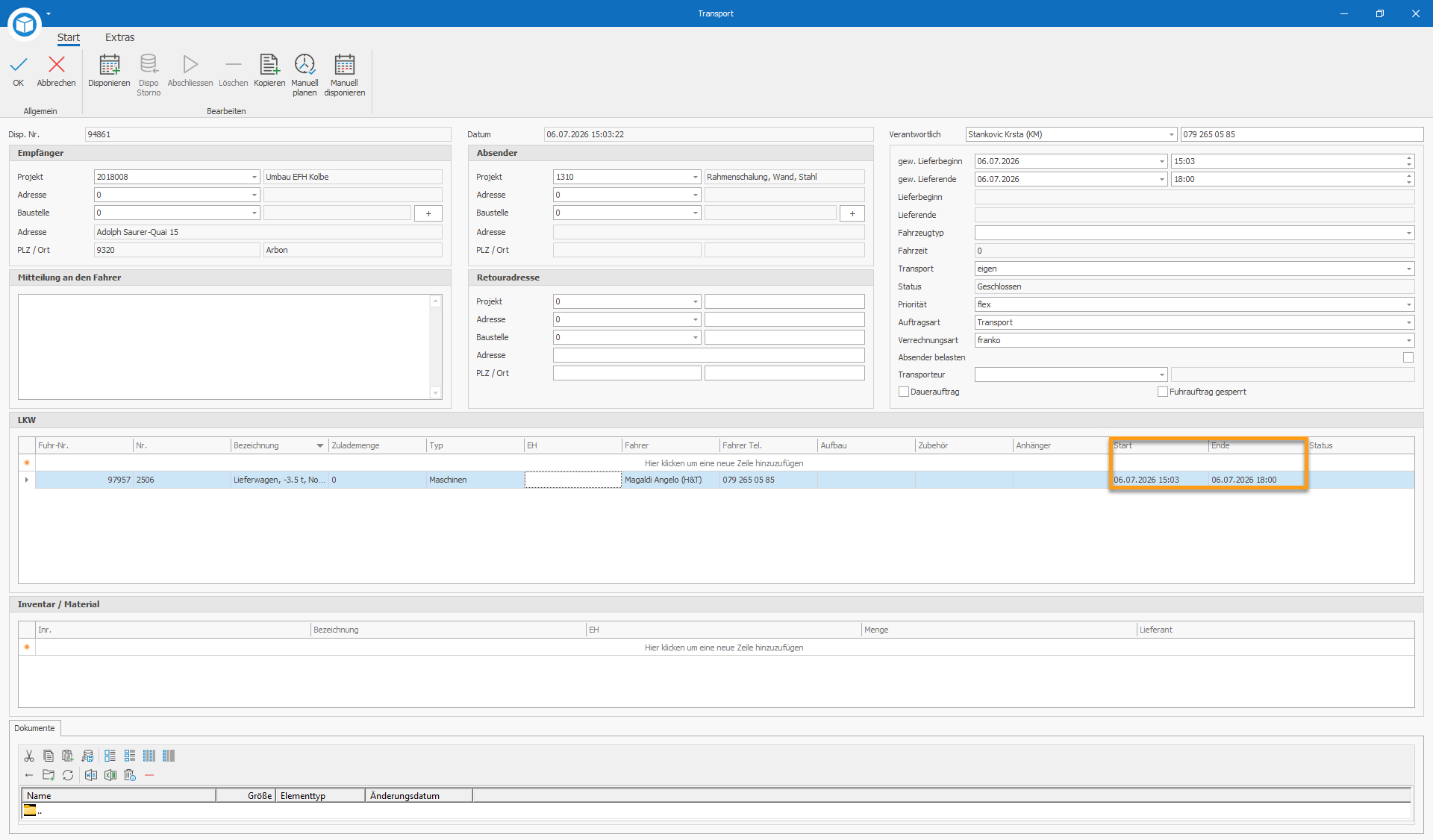The width and height of the screenshot is (1433, 840).
Task: Open the Bezeichnung column filter arrow in LKW
Action: coord(320,445)
